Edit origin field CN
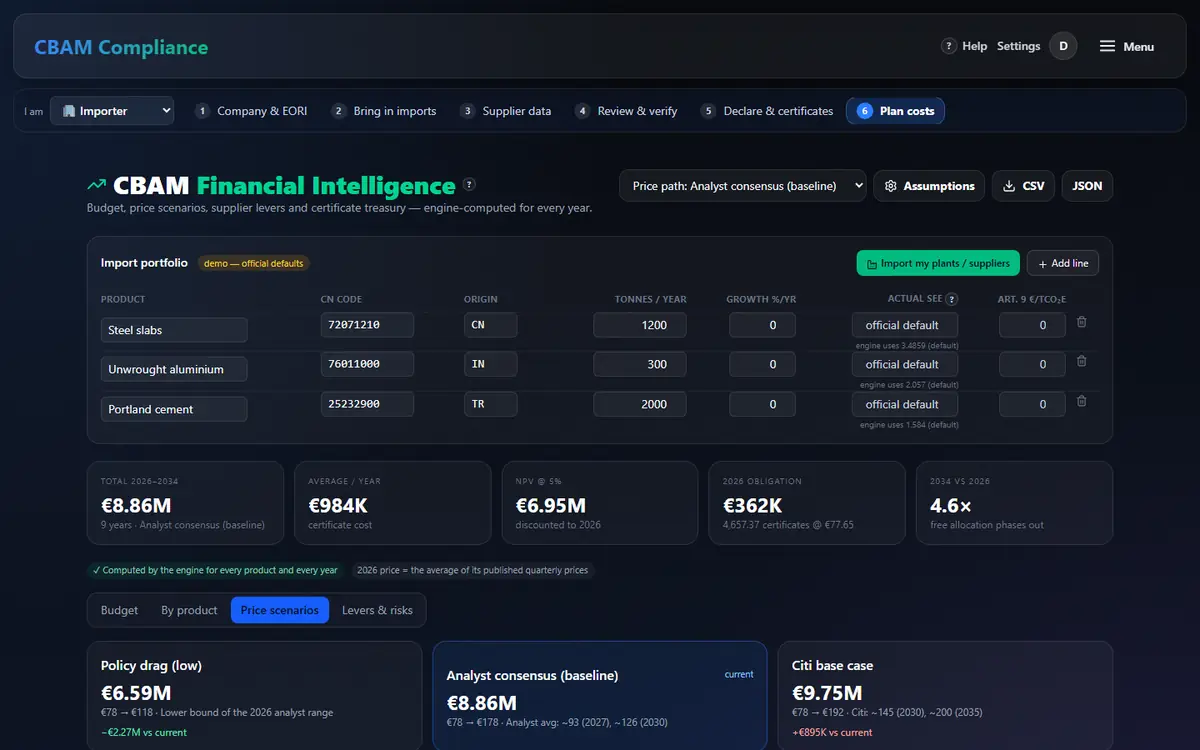 [x=491, y=325]
